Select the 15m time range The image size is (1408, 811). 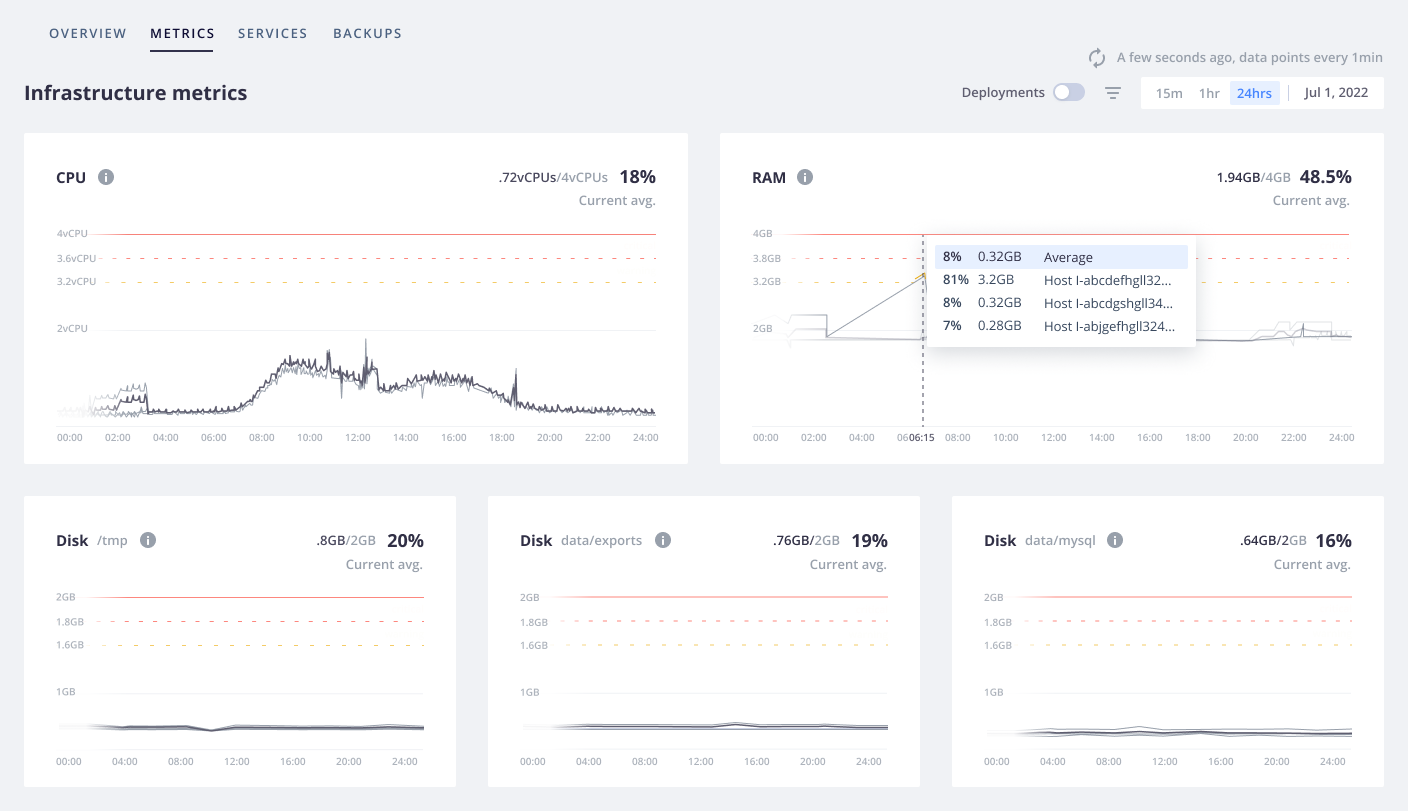(x=1169, y=93)
